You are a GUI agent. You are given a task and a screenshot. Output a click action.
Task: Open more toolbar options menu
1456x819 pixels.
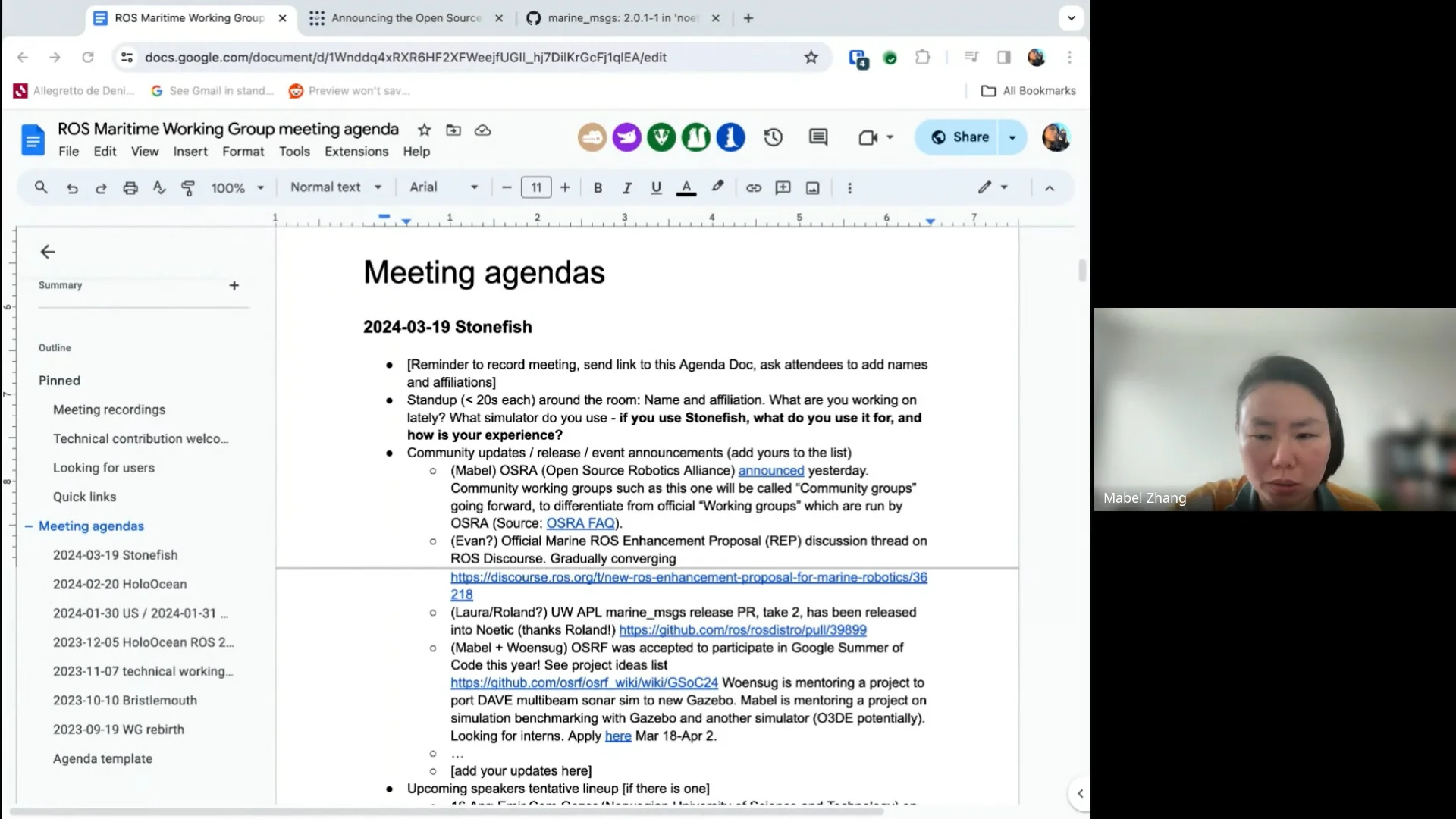pyautogui.click(x=849, y=188)
